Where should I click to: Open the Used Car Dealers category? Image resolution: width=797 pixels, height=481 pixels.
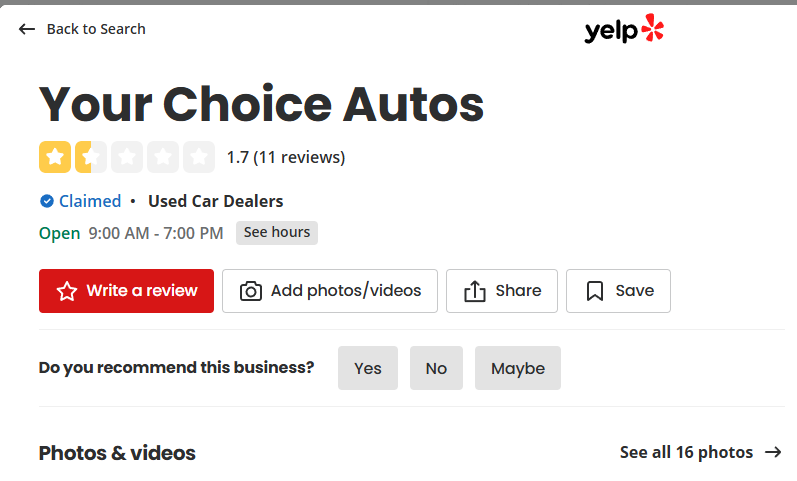point(215,201)
